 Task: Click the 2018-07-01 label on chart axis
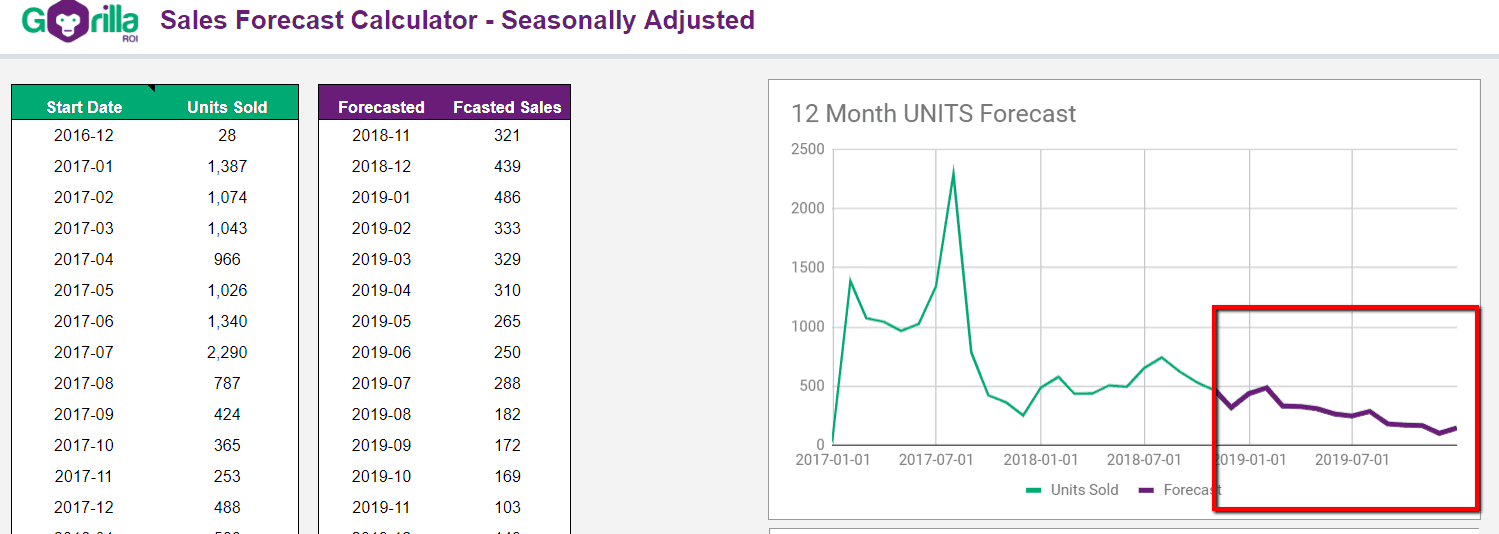pyautogui.click(x=1144, y=460)
